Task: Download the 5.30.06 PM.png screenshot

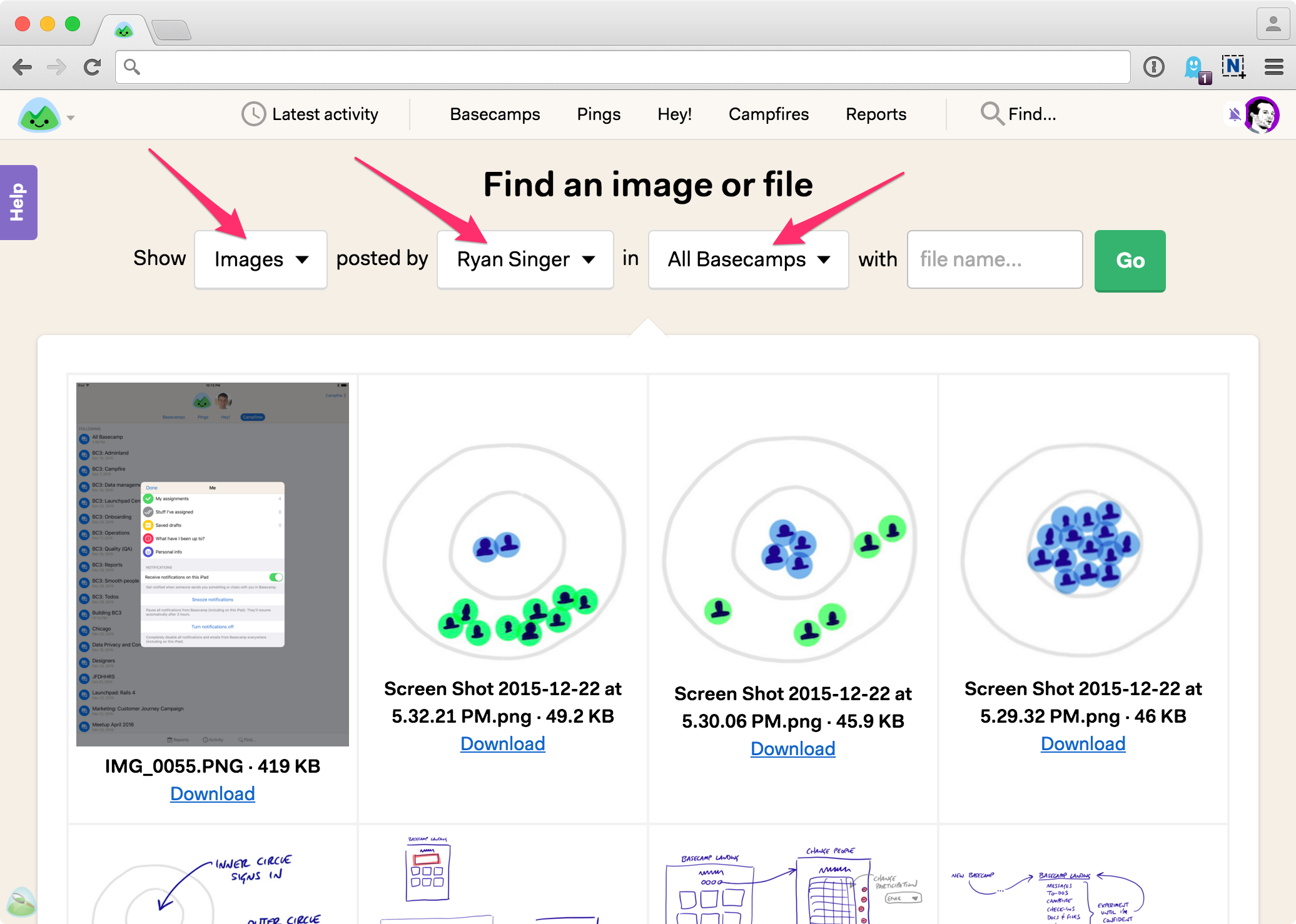Action: pos(793,749)
